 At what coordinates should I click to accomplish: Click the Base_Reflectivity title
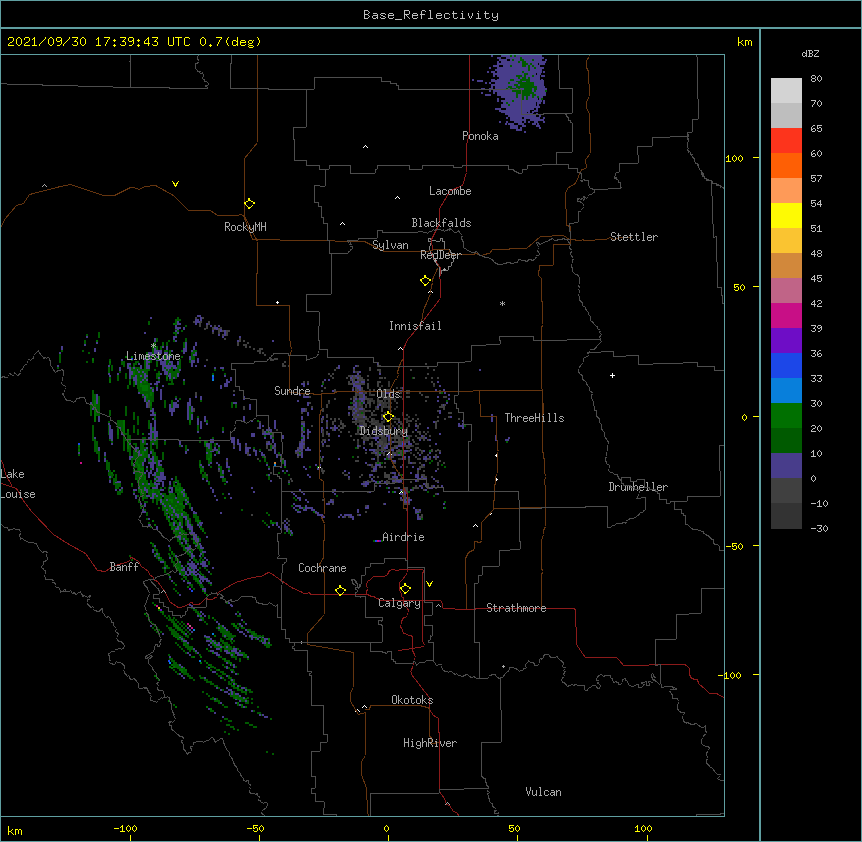[431, 15]
